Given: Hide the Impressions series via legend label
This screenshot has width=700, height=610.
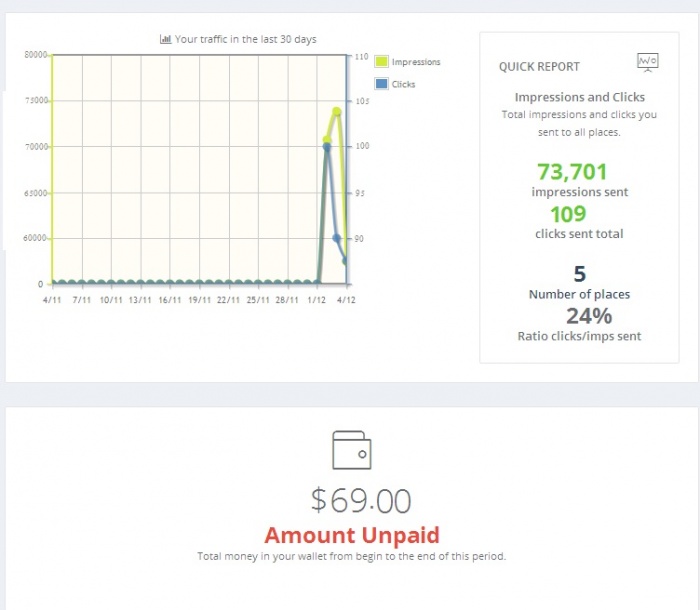Looking at the screenshot, I should coord(416,62).
